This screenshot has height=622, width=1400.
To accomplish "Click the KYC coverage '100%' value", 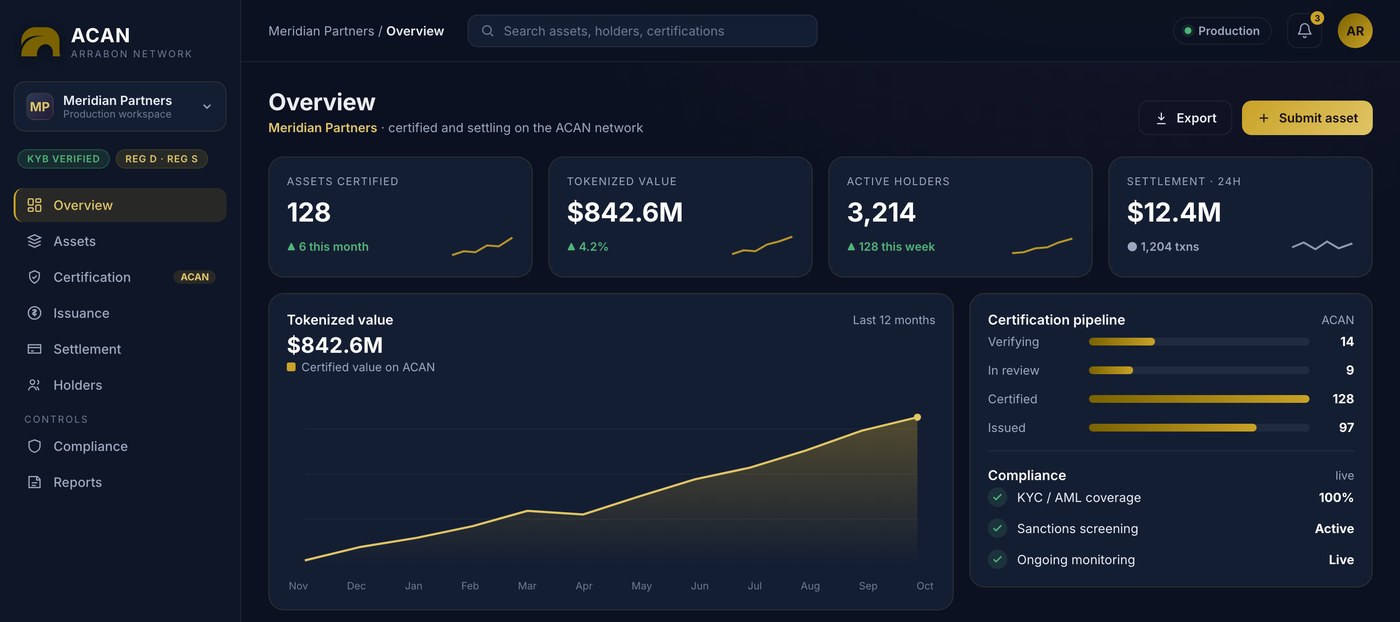I will point(1336,497).
